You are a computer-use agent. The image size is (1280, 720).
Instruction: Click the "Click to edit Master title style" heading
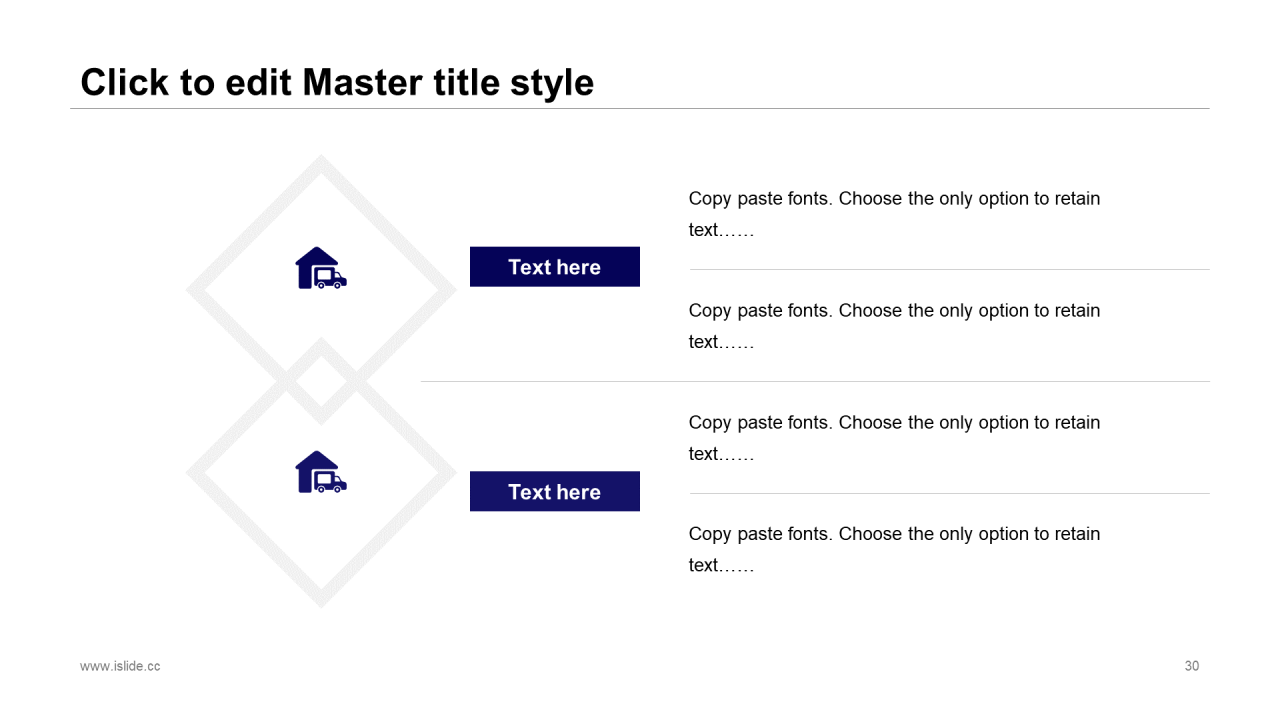point(337,82)
